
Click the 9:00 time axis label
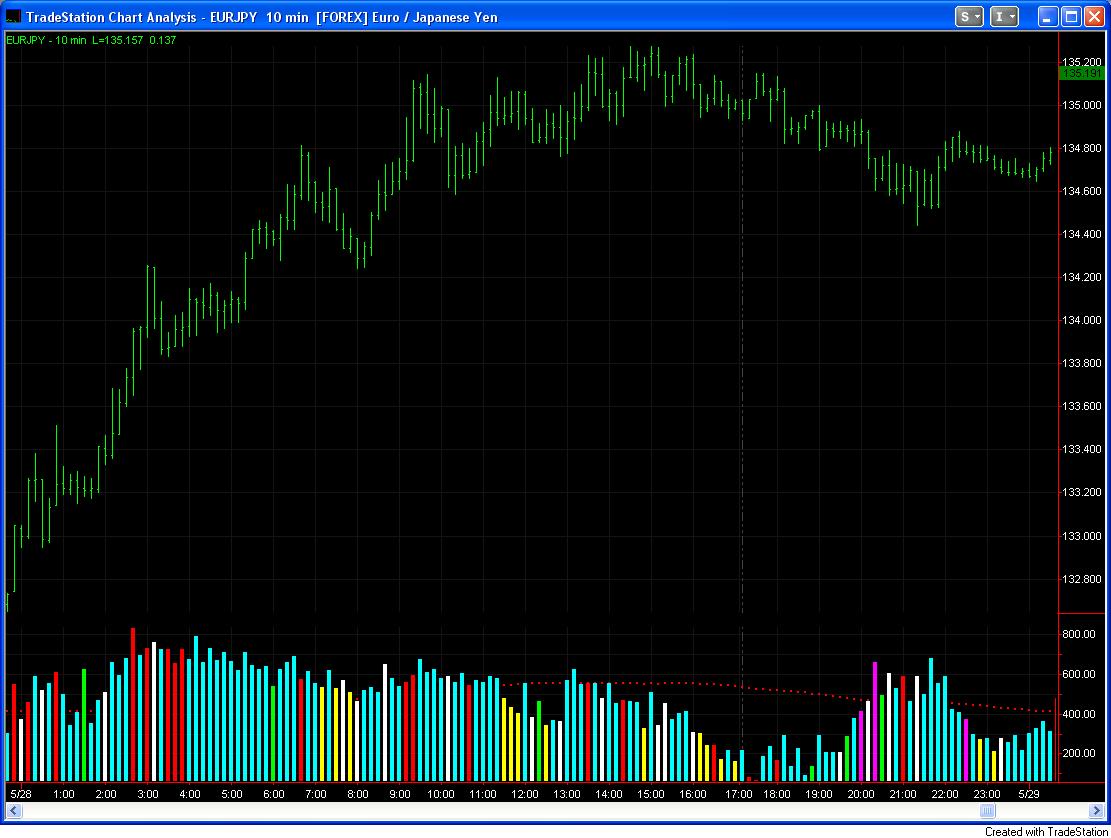click(400, 794)
